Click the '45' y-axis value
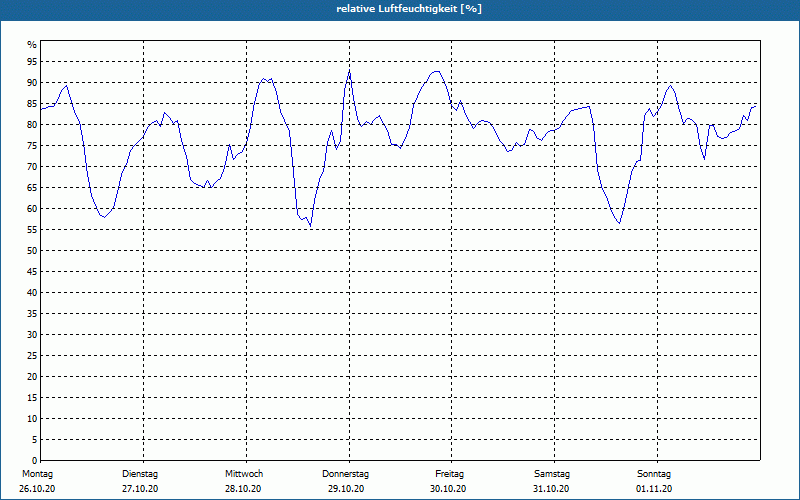Image resolution: width=800 pixels, height=500 pixels. click(x=32, y=271)
